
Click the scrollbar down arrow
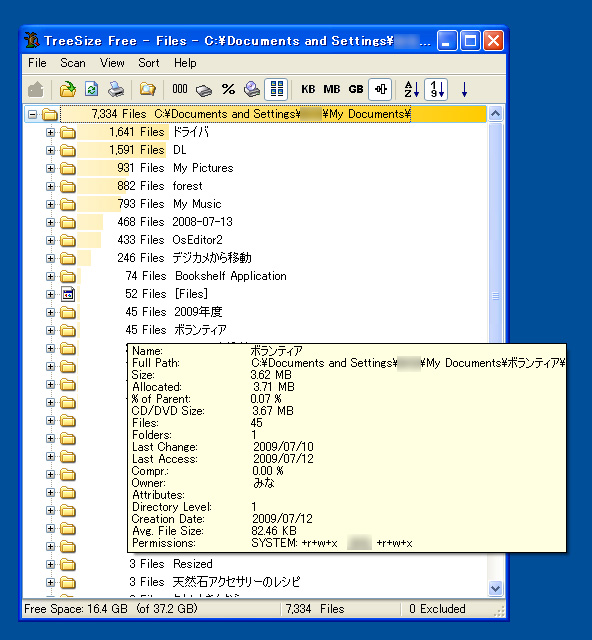tap(496, 588)
